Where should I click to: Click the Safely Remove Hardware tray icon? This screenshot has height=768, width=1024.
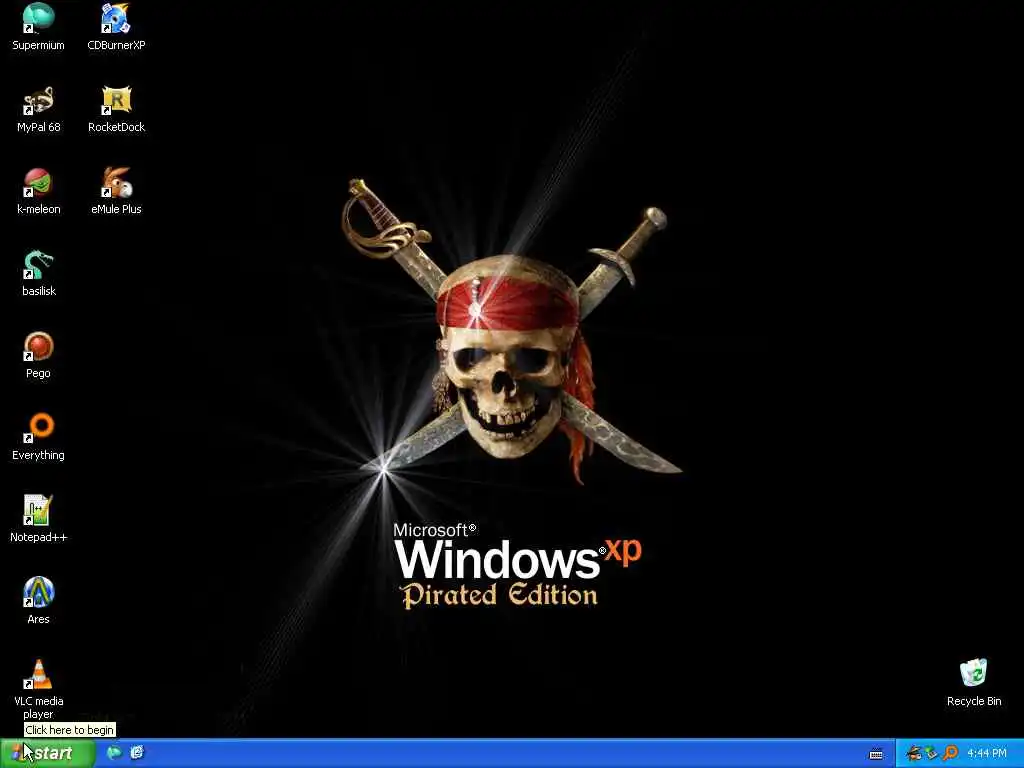(931, 754)
